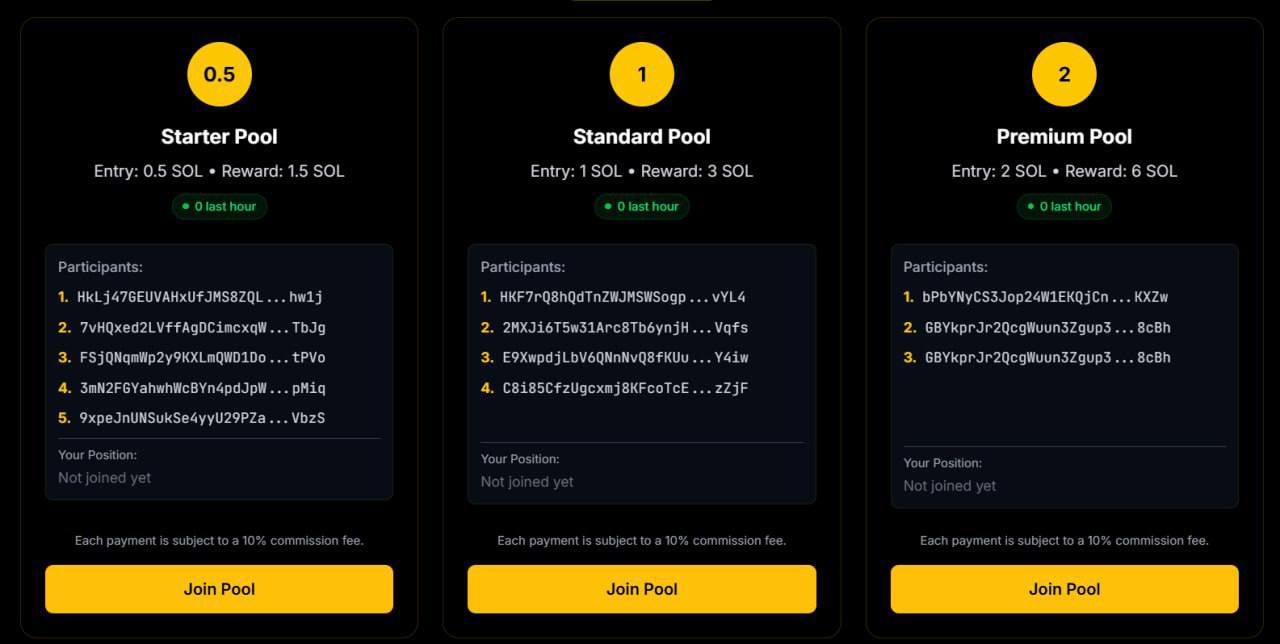Select Standard participant ending in zZjF

click(624, 388)
